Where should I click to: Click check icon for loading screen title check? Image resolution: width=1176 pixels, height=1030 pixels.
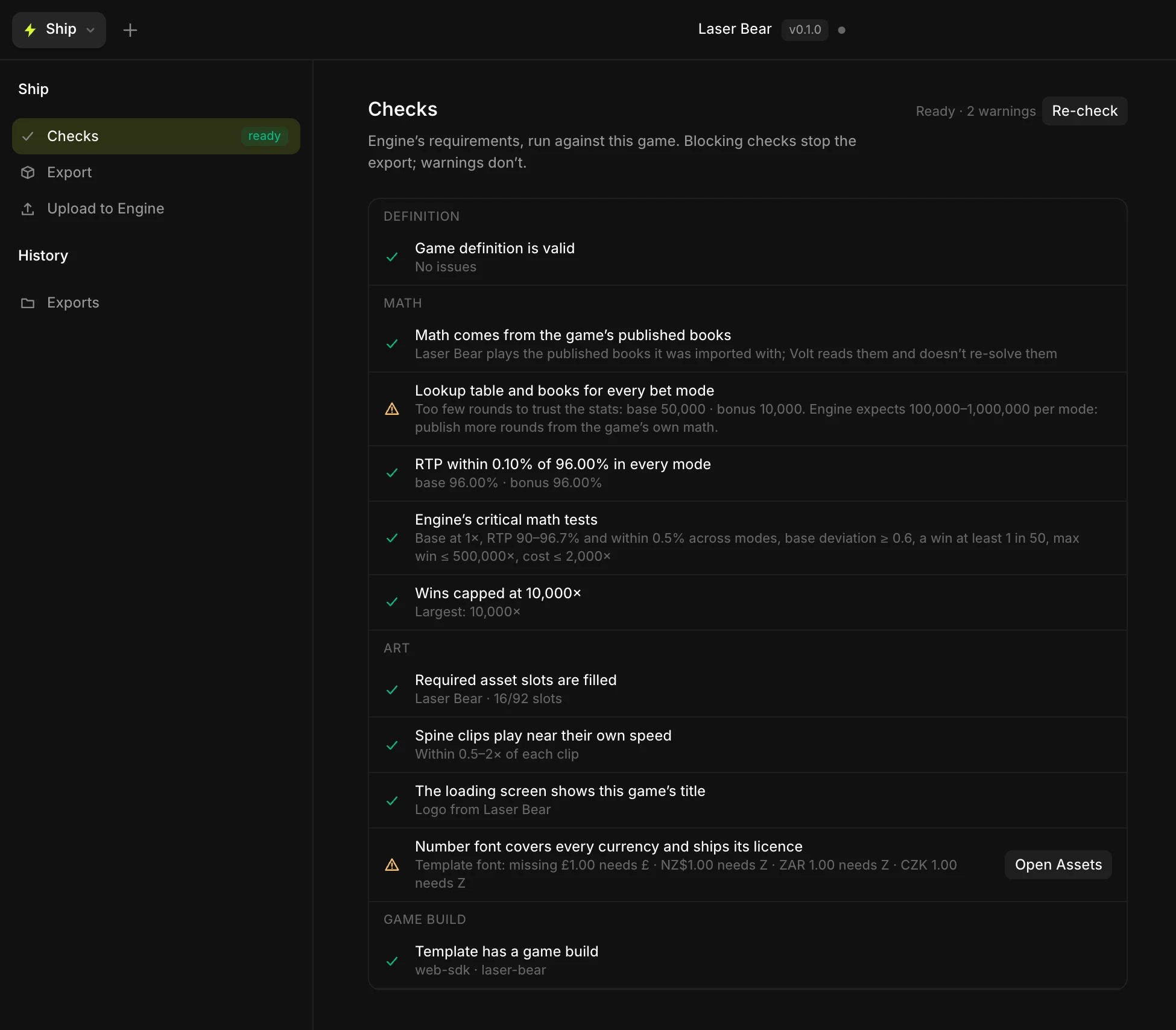(x=392, y=801)
